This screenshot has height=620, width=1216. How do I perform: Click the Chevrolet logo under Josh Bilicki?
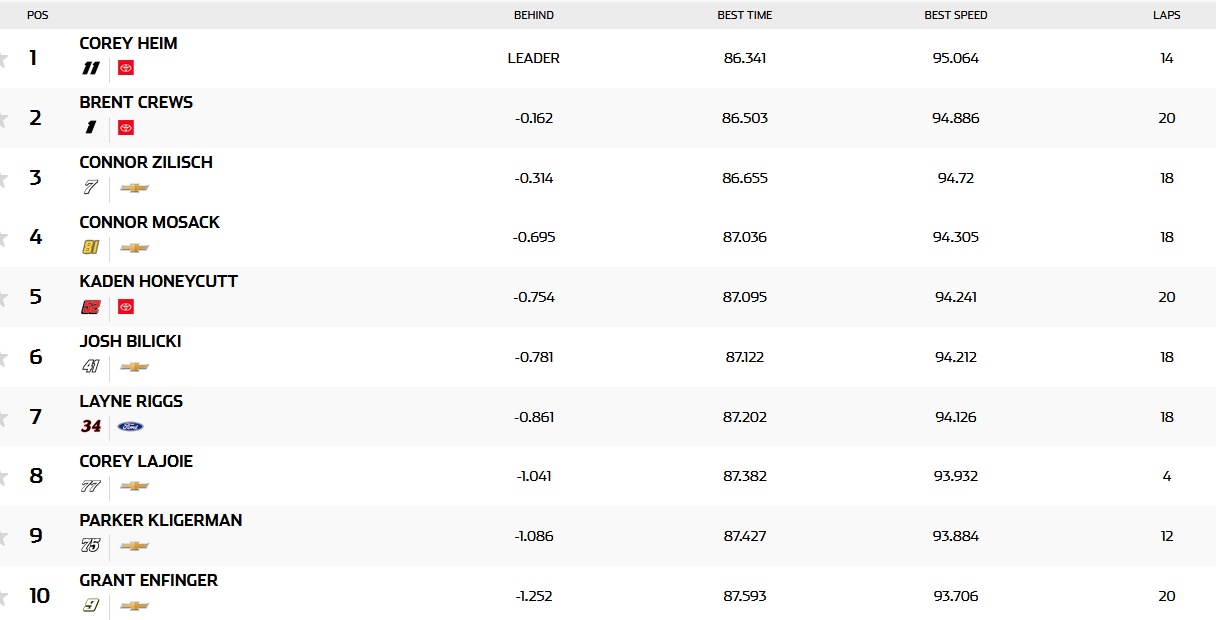(x=134, y=367)
